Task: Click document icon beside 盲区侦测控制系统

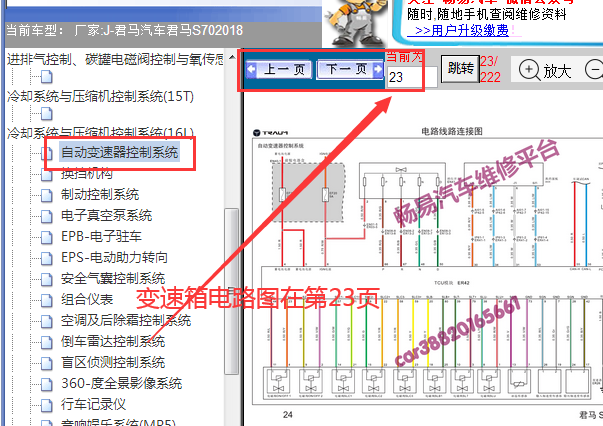Action: (47, 363)
